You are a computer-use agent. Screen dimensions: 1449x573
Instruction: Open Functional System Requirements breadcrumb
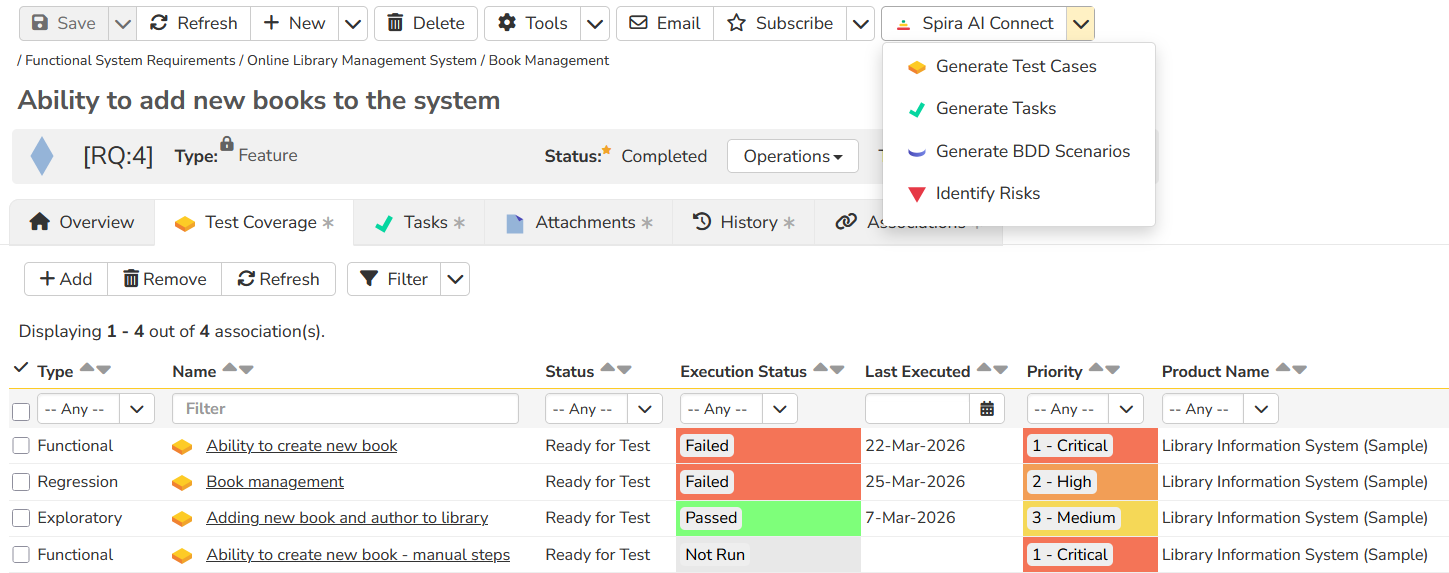(x=130, y=60)
